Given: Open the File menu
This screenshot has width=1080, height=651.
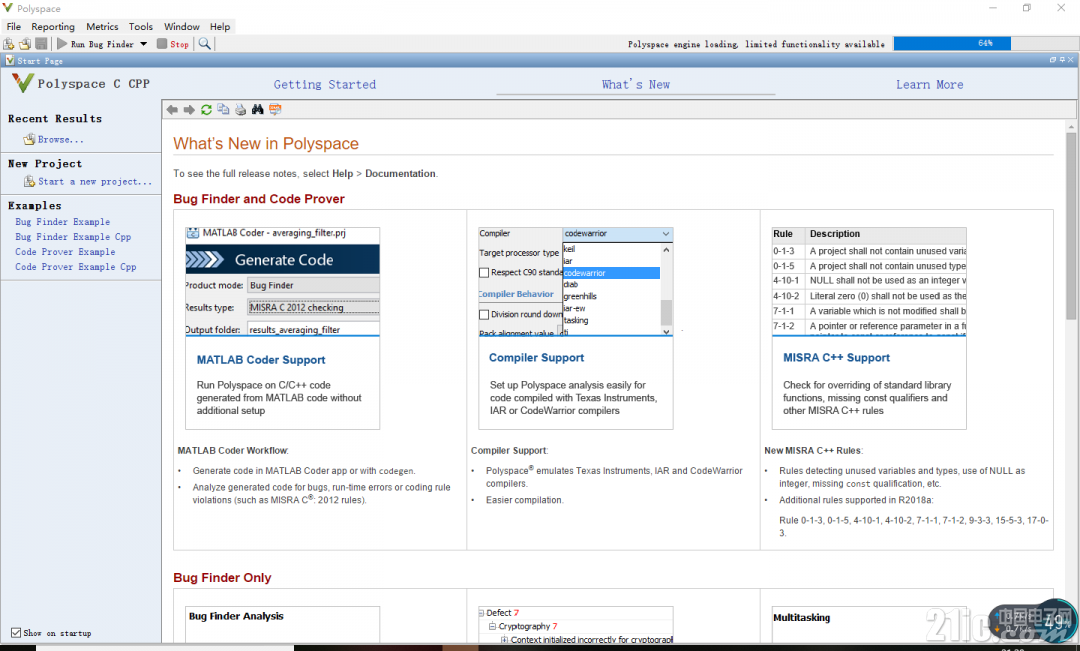Looking at the screenshot, I should (x=14, y=26).
